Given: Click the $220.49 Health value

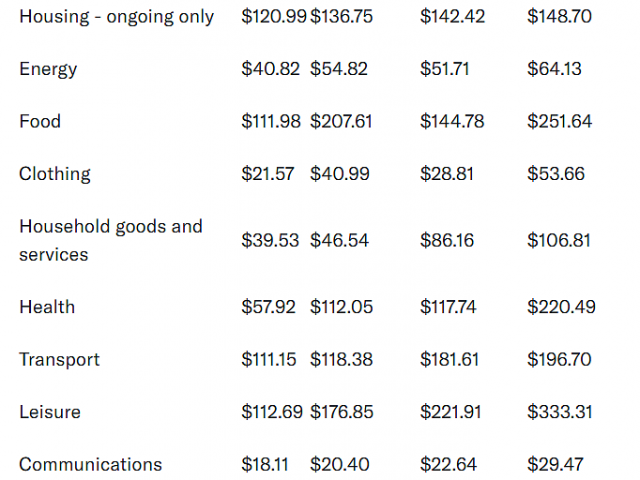Looking at the screenshot, I should [x=561, y=307].
